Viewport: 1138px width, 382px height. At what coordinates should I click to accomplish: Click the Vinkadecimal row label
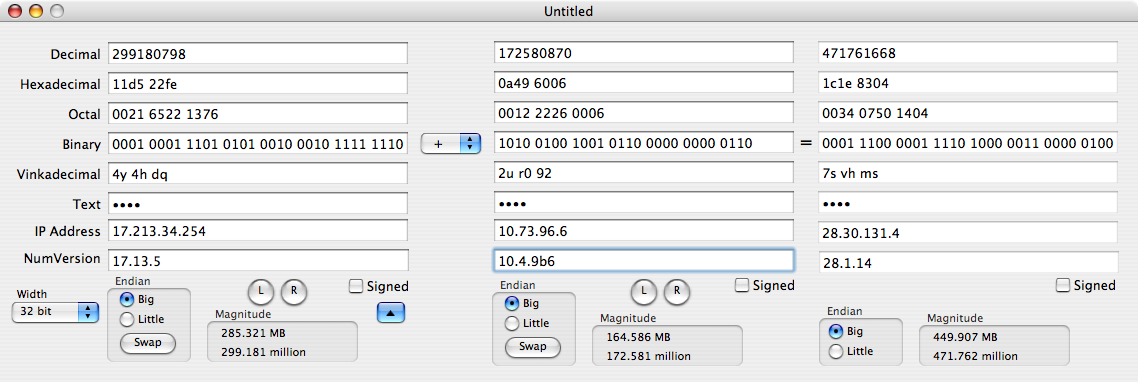coord(58,174)
